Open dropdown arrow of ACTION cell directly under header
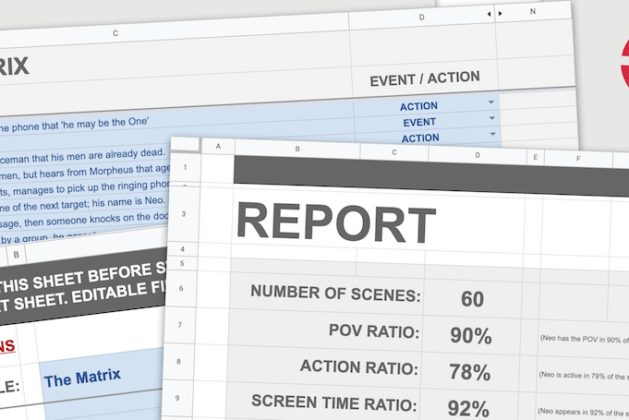This screenshot has height=420, width=629. 491,102
